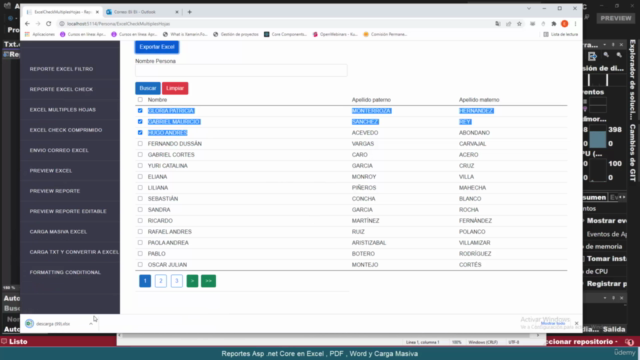640x360 pixels.
Task: Expand the descarga xlsx download options chevron
Action: [91, 324]
